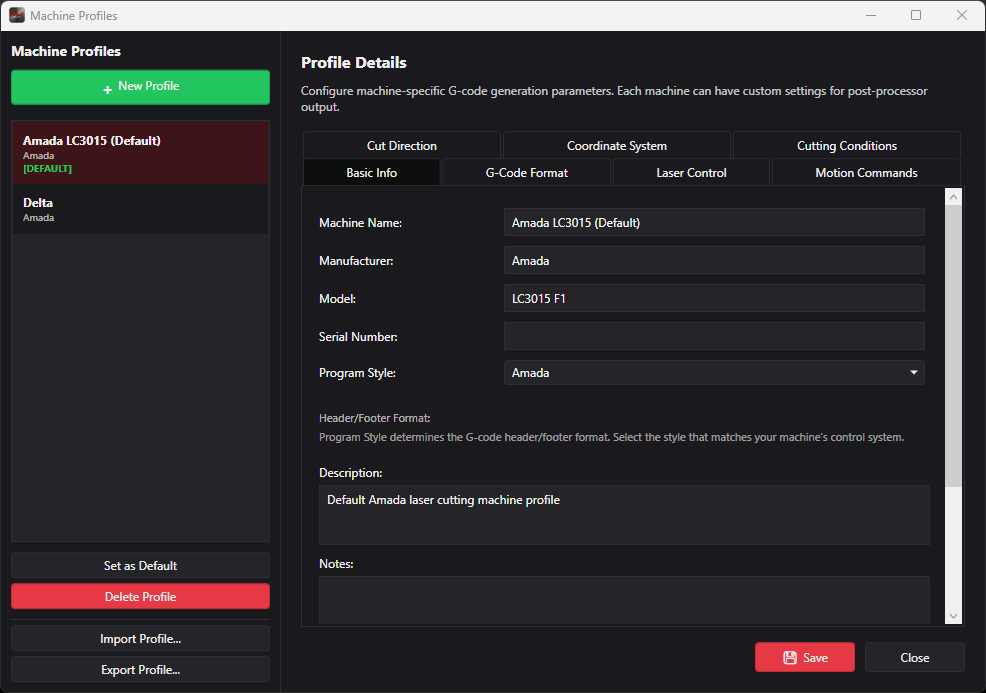Close the window with the X button

(x=961, y=15)
